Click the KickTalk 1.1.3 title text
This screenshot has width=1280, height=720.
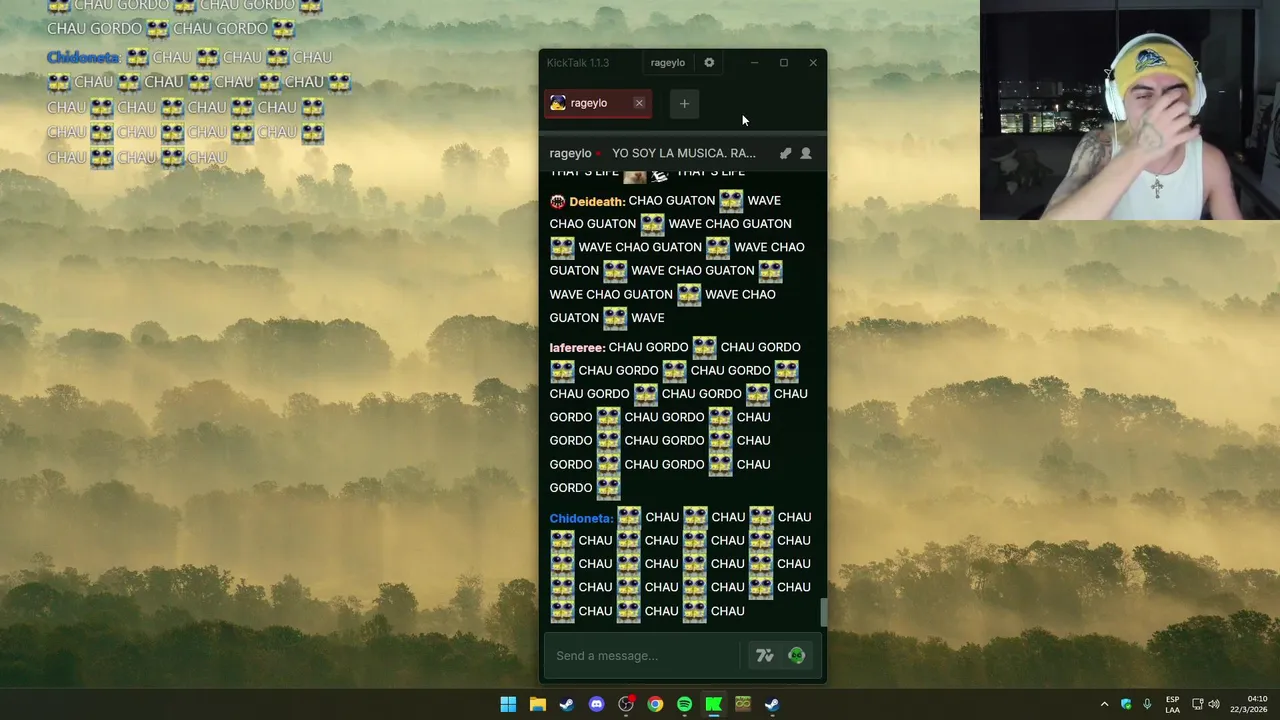pos(578,62)
